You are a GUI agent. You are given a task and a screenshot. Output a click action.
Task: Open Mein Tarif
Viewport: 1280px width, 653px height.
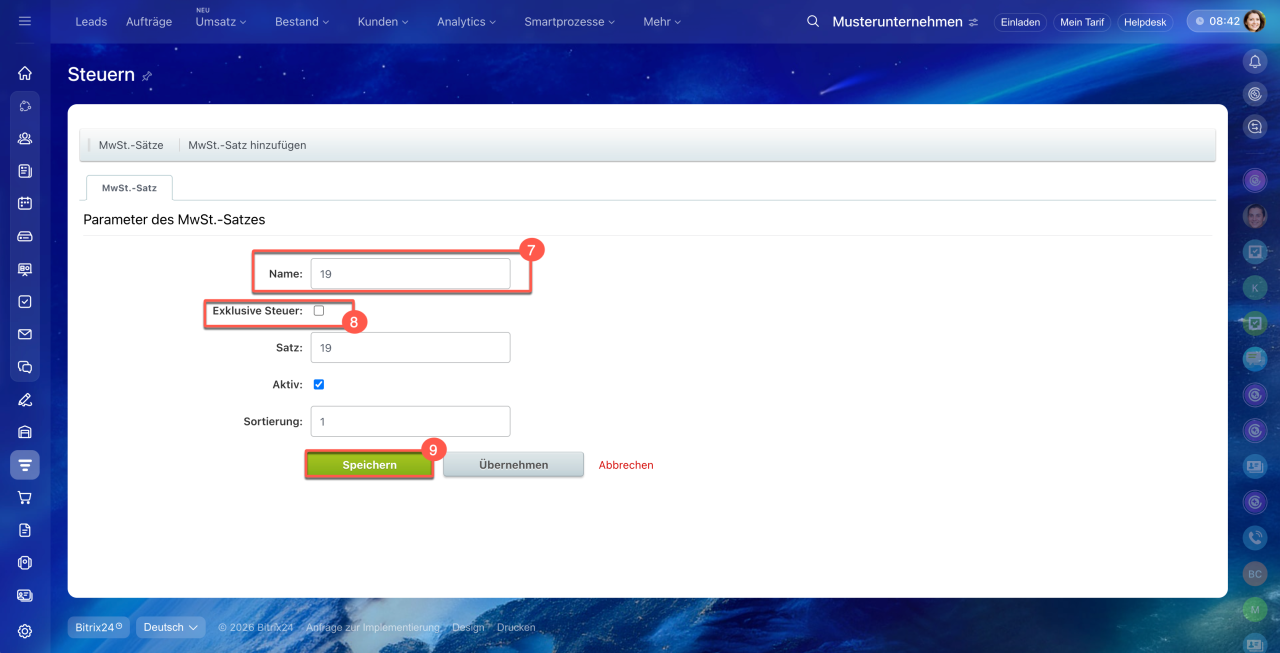1082,22
